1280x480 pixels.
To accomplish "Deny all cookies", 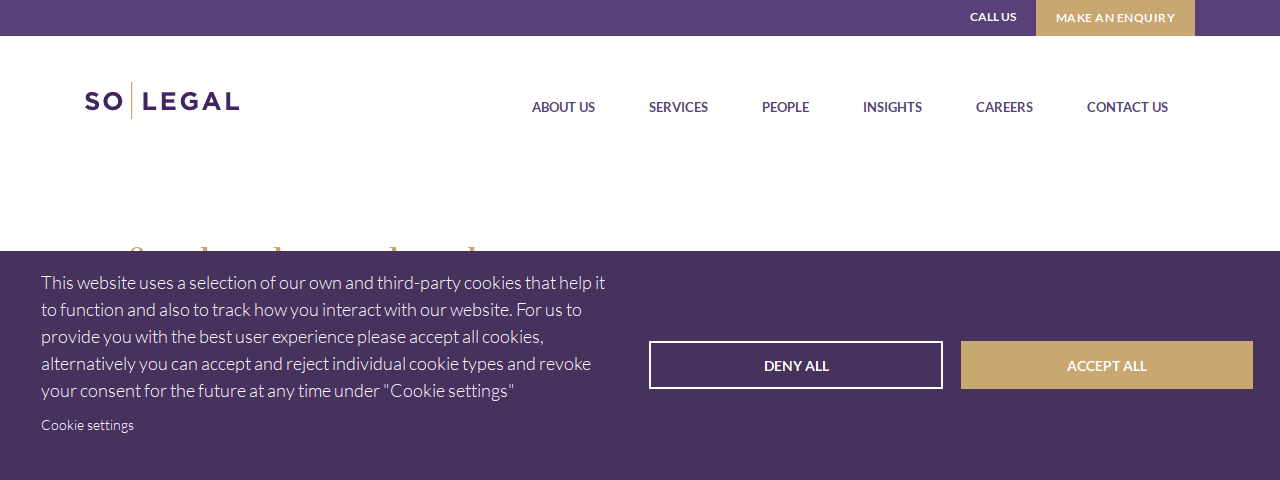I will click(x=796, y=365).
